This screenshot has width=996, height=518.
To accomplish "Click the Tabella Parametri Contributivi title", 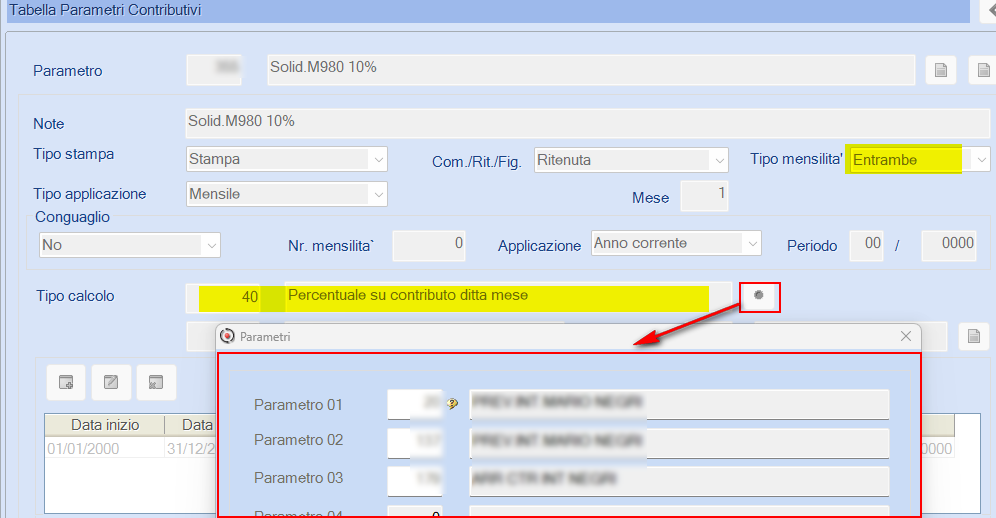I will tap(105, 10).
